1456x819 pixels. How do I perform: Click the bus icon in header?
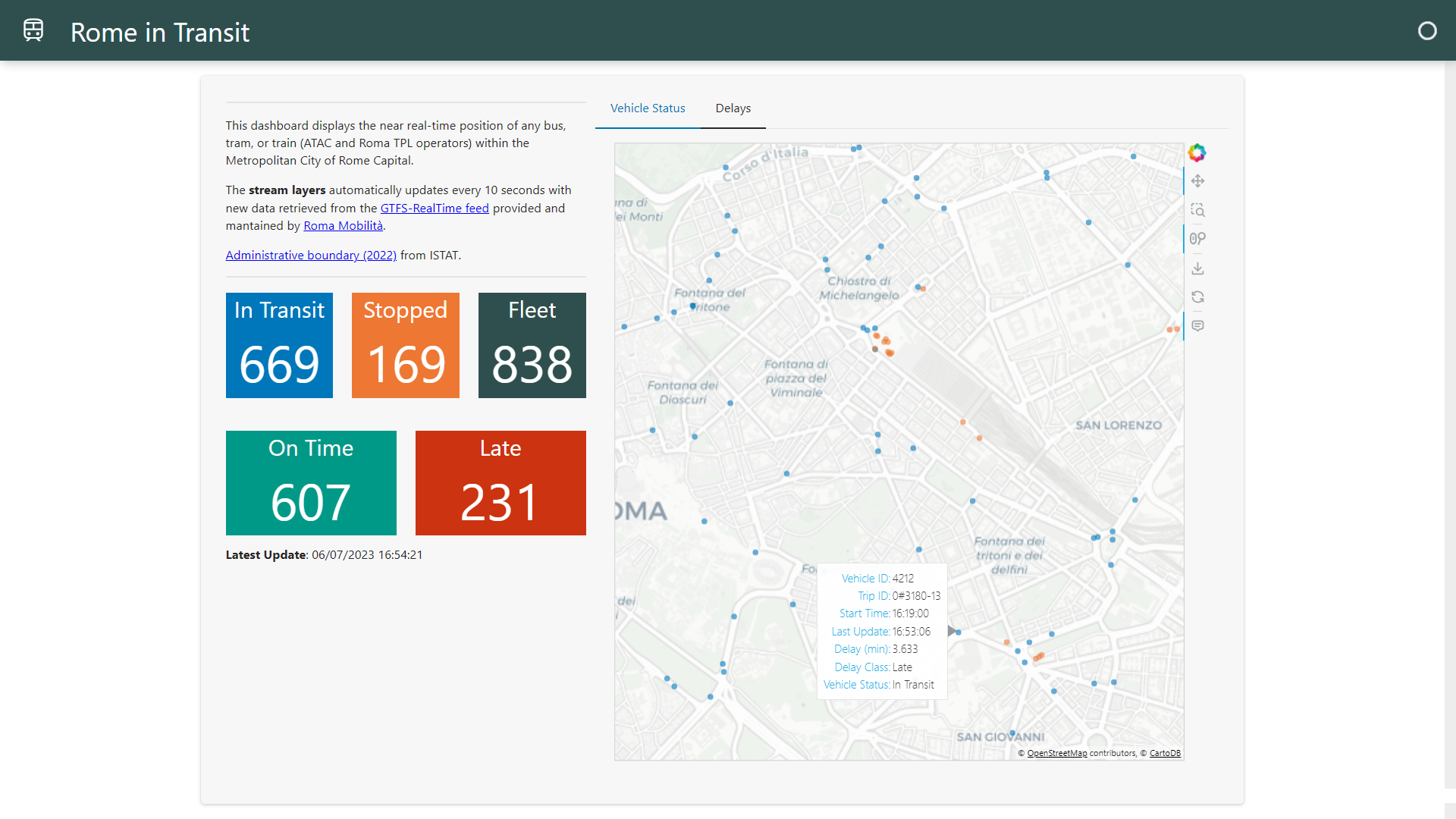(x=33, y=30)
